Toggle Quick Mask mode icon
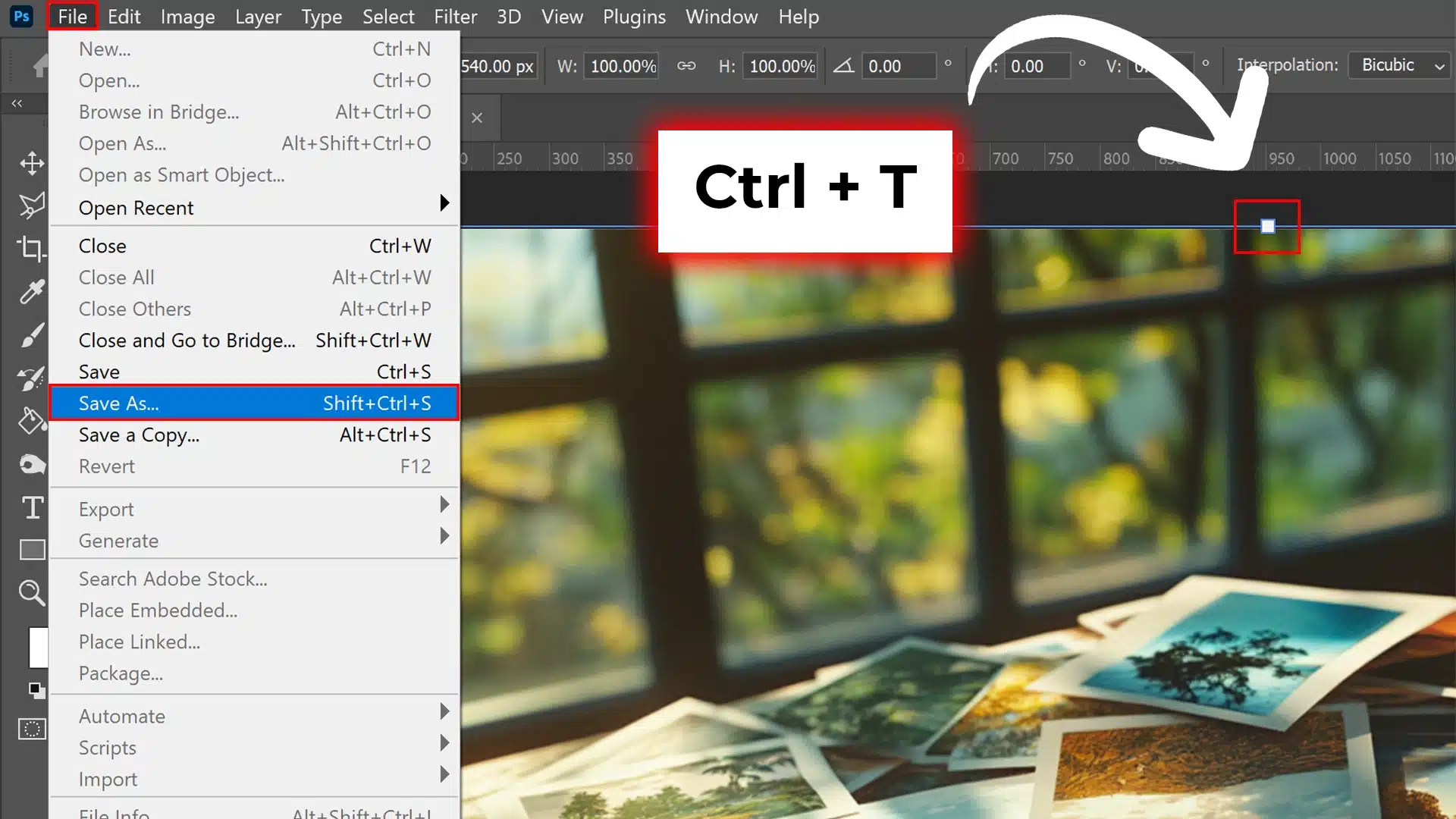 [x=32, y=729]
